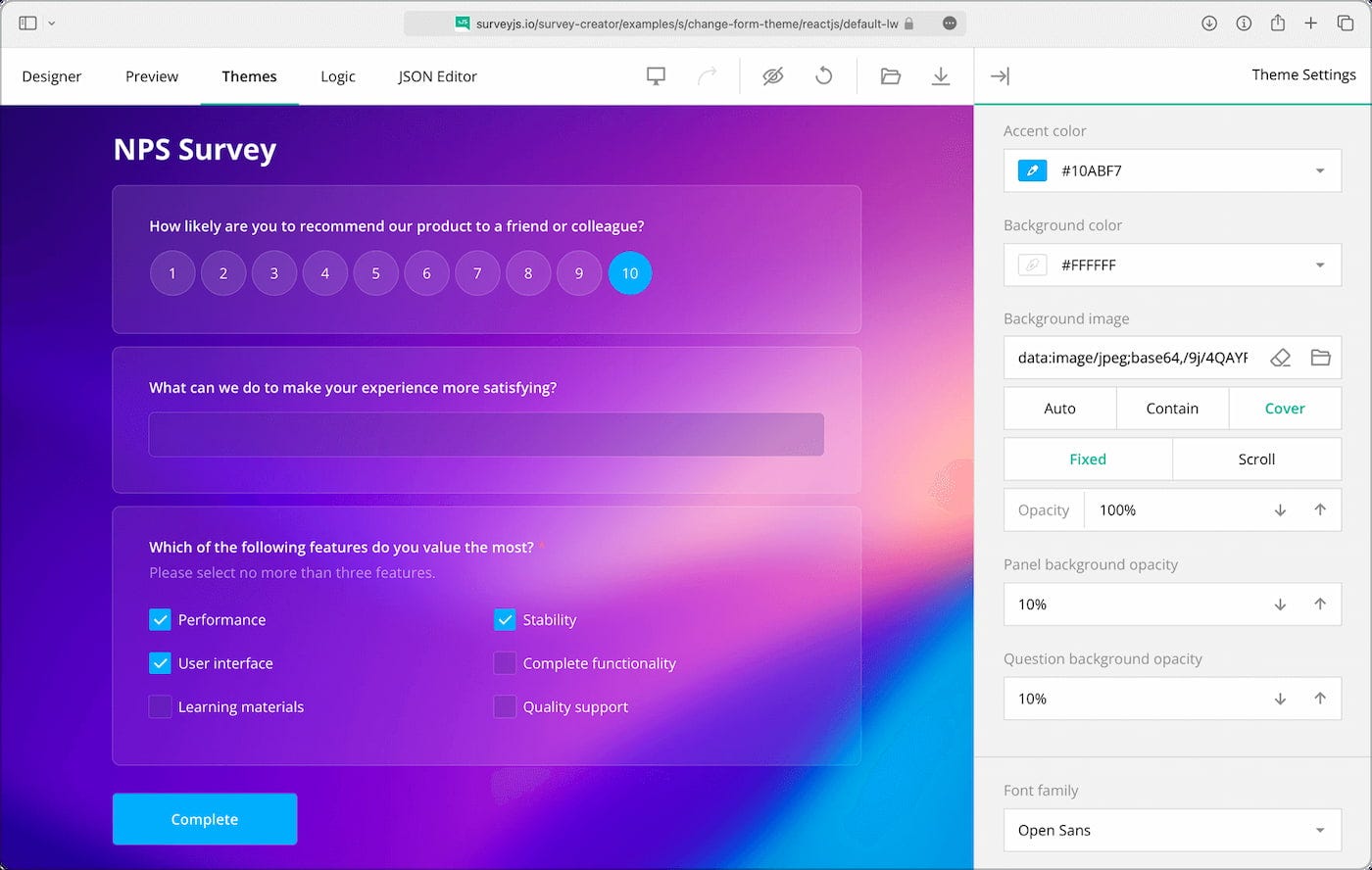Go to the Designer tab

pos(51,76)
